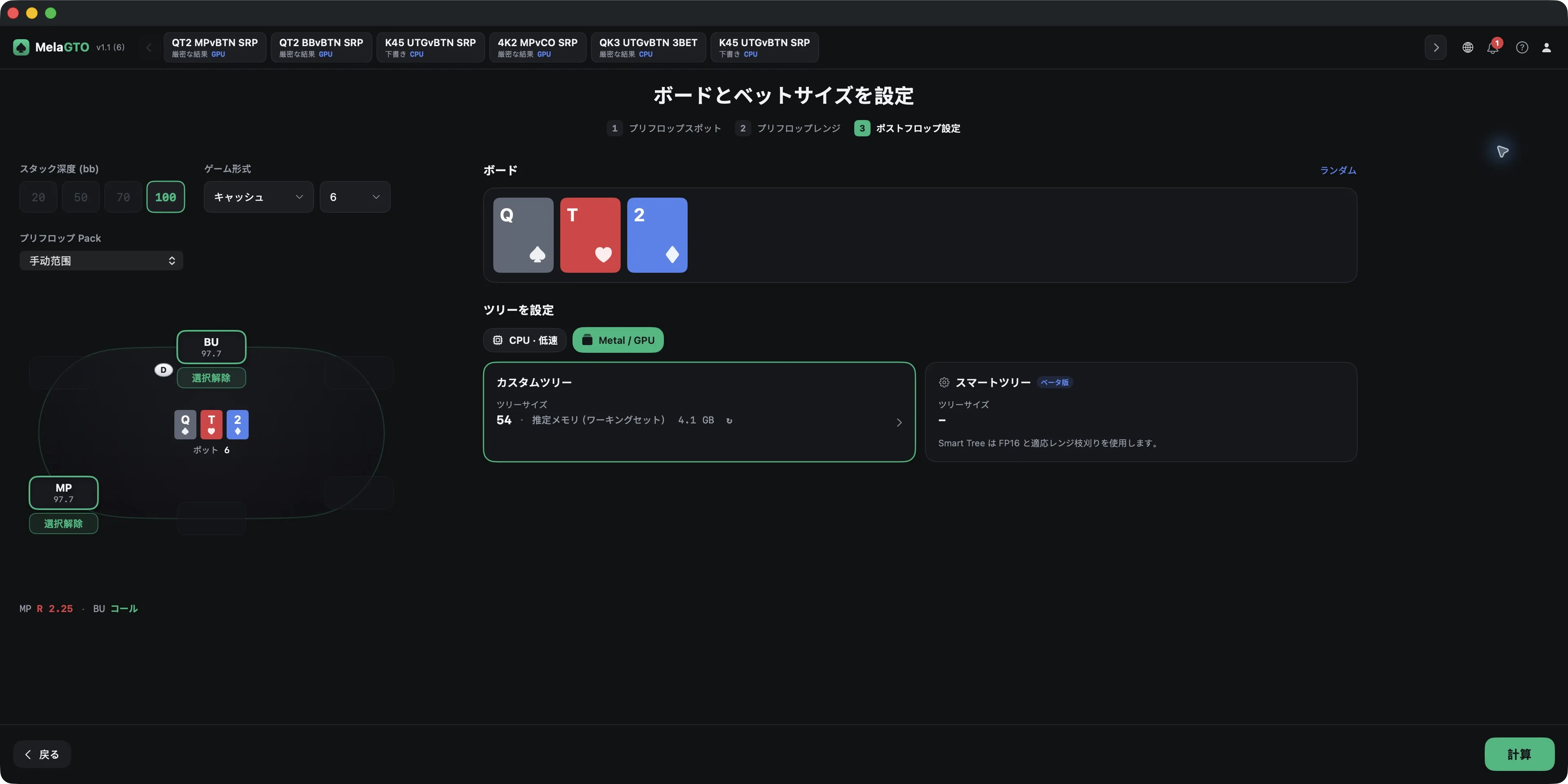Click the 戻る back button

pyautogui.click(x=42, y=754)
